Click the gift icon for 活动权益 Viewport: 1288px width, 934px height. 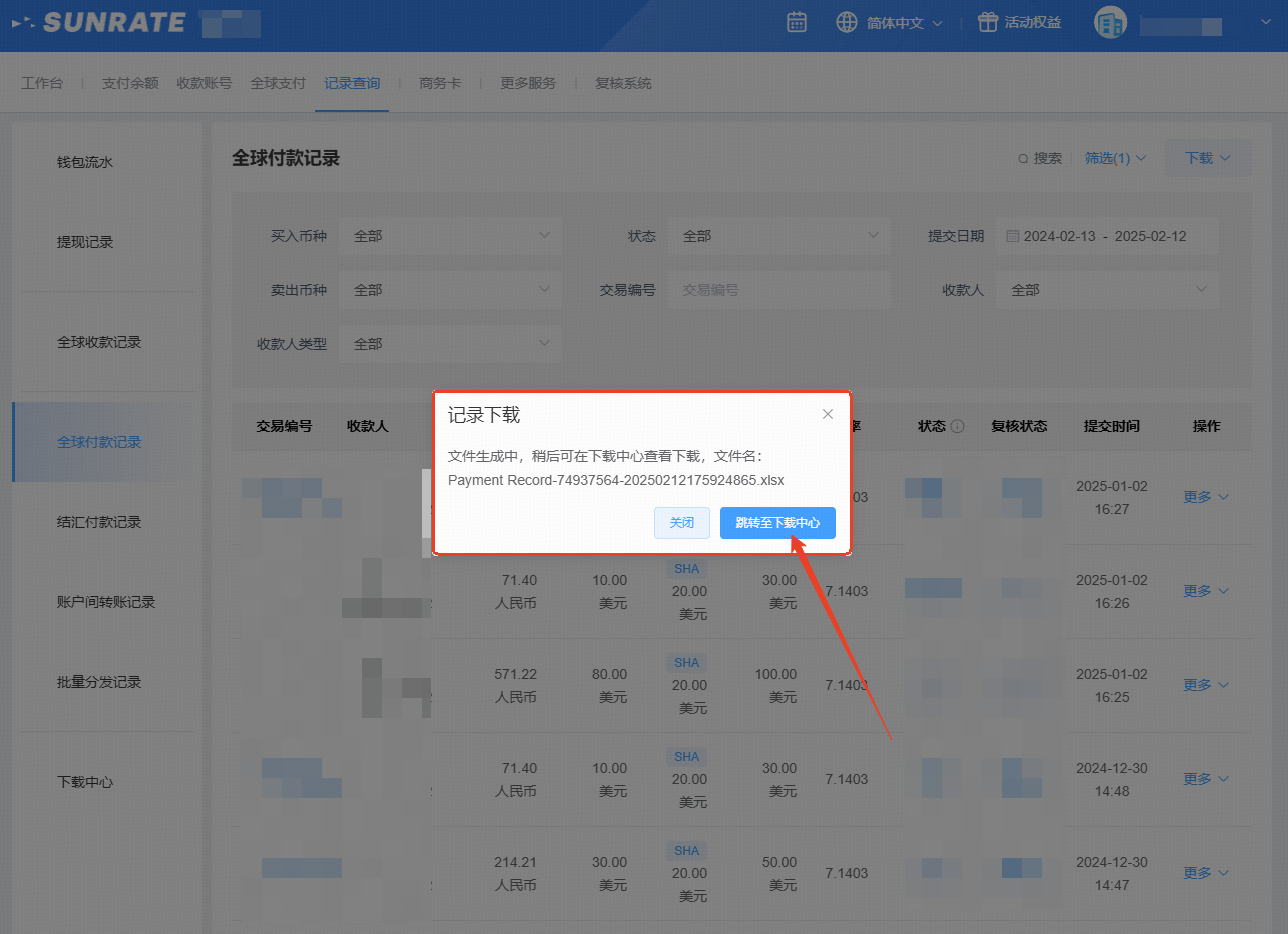[987, 22]
